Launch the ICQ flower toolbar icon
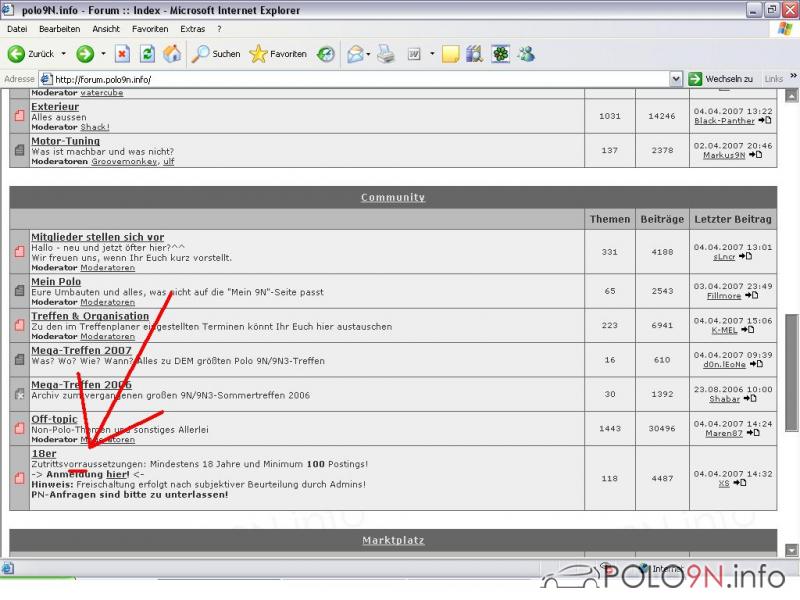 pyautogui.click(x=501, y=54)
